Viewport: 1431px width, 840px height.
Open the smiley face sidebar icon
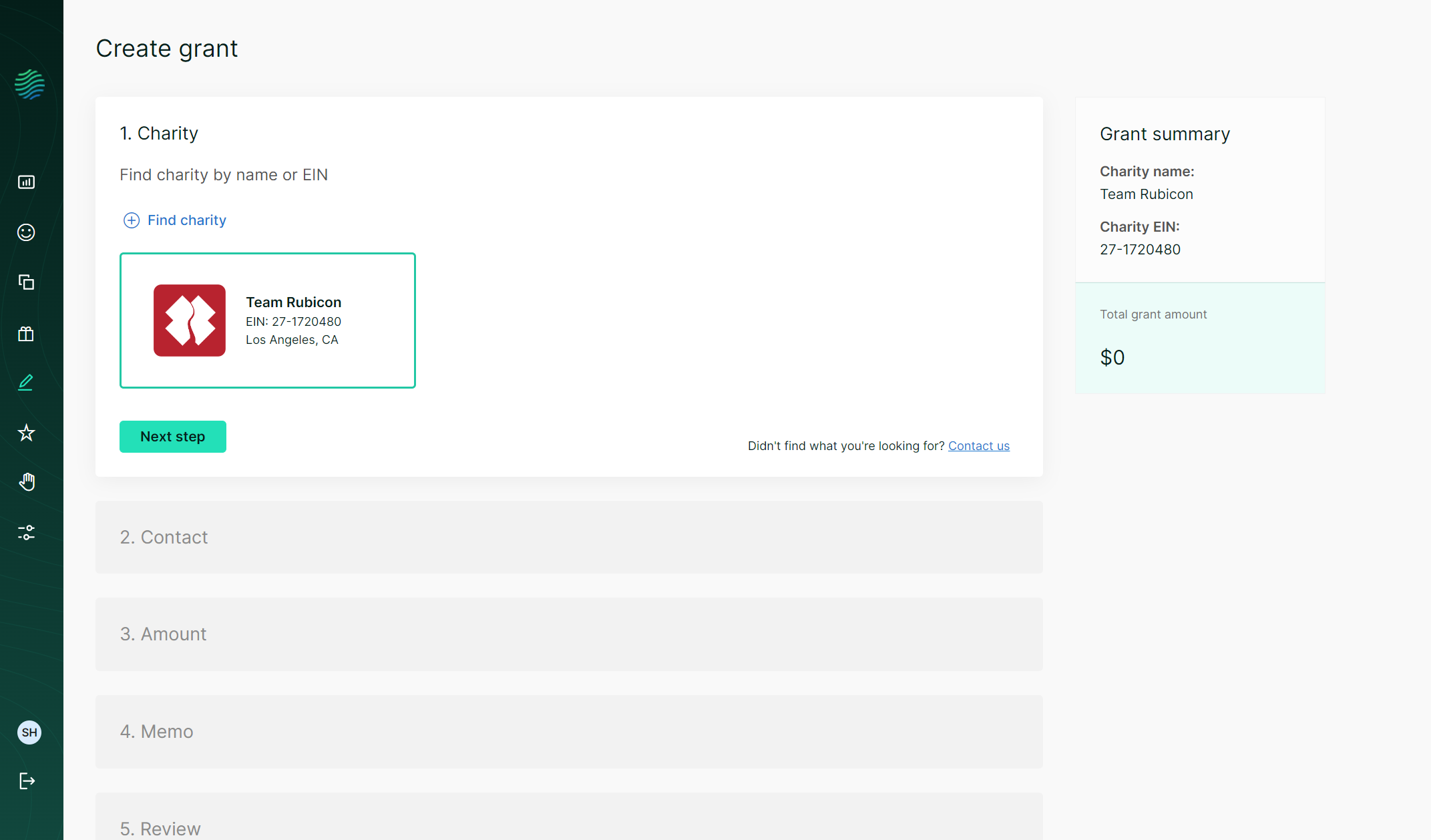(26, 232)
